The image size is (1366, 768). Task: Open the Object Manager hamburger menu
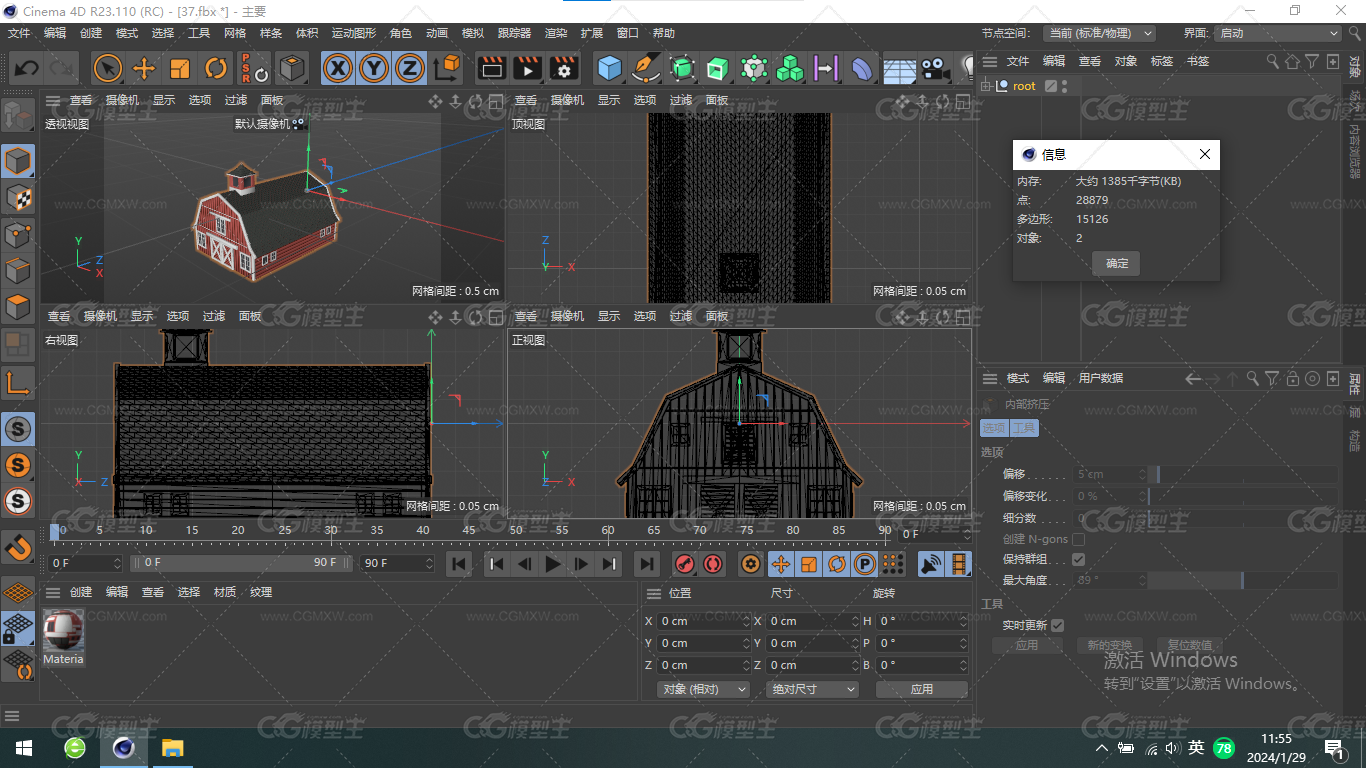(x=990, y=61)
